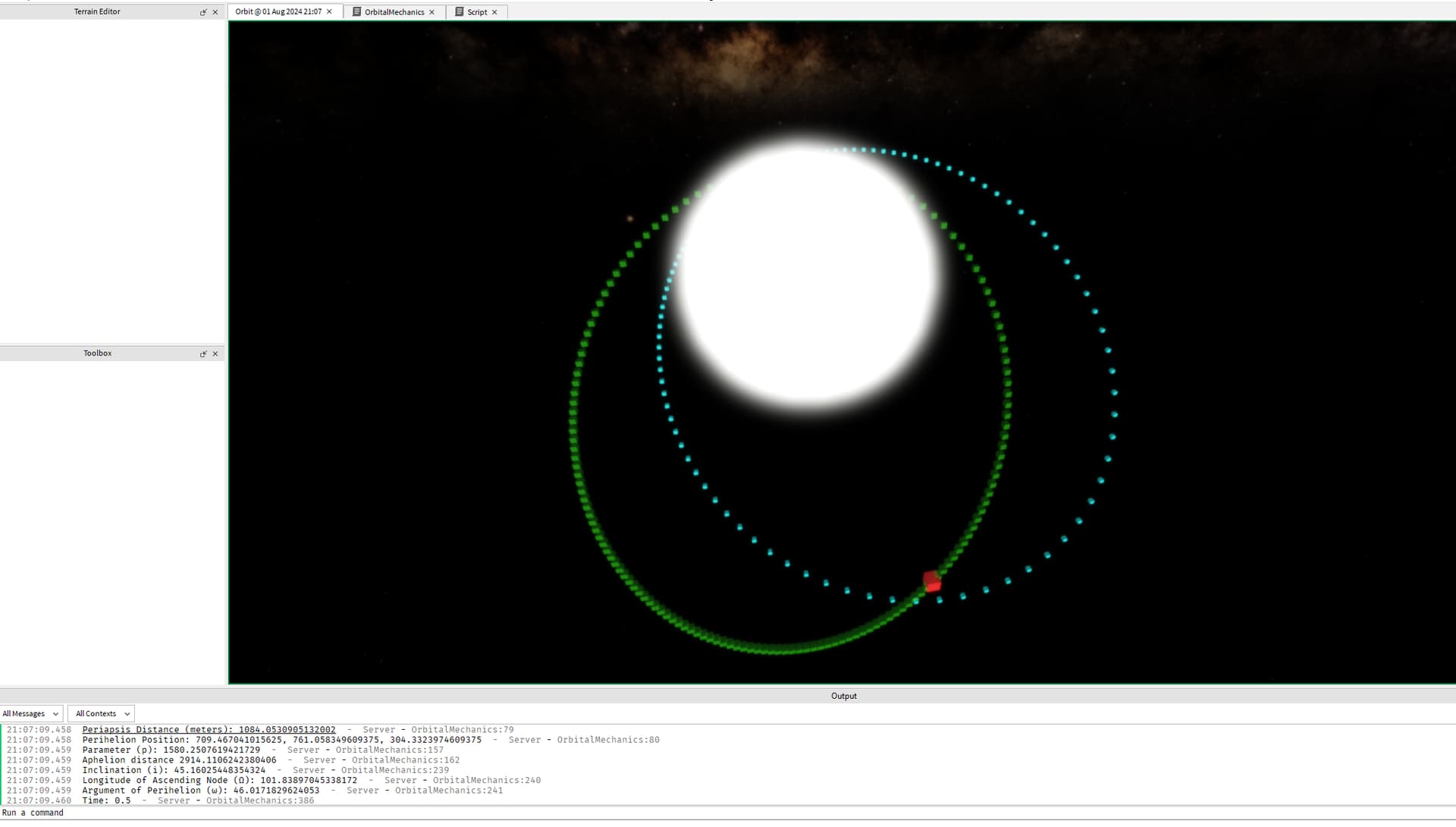Close the Script tab
Screen dimensions: 1456x827
494,12
